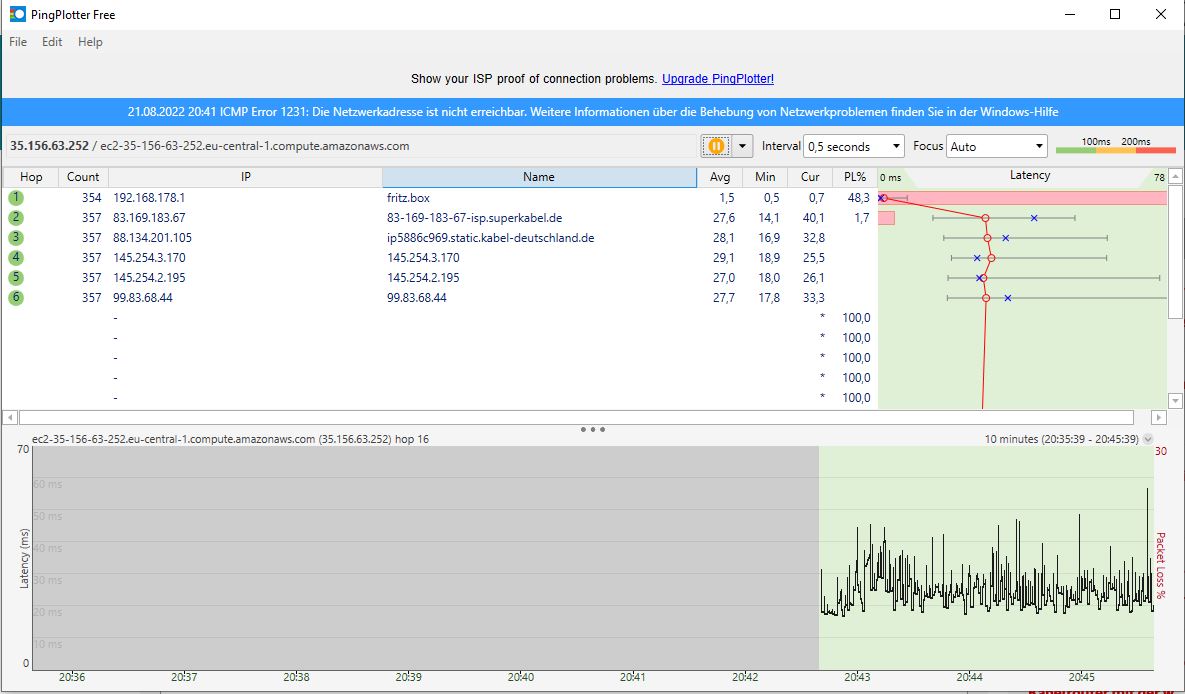The image size is (1185, 694).
Task: Open dropdown arrow next to pause button
Action: tap(743, 146)
